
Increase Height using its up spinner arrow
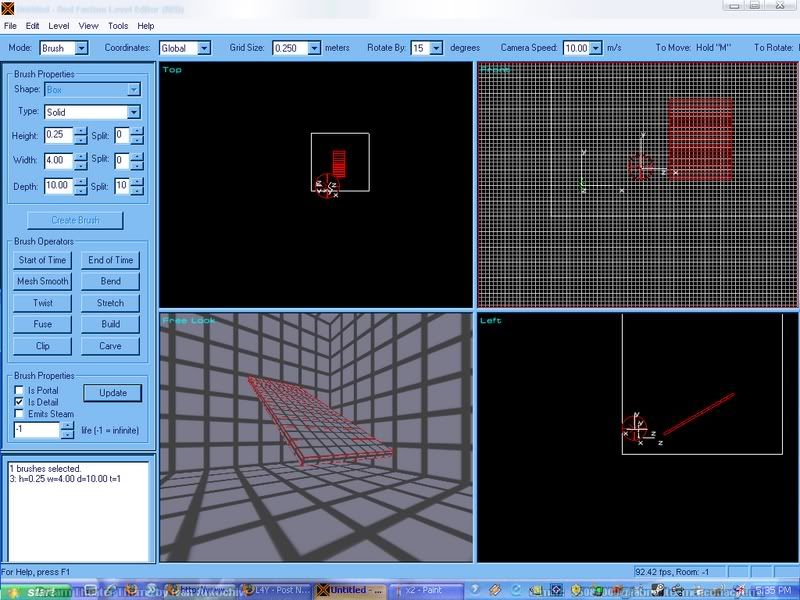coord(81,132)
